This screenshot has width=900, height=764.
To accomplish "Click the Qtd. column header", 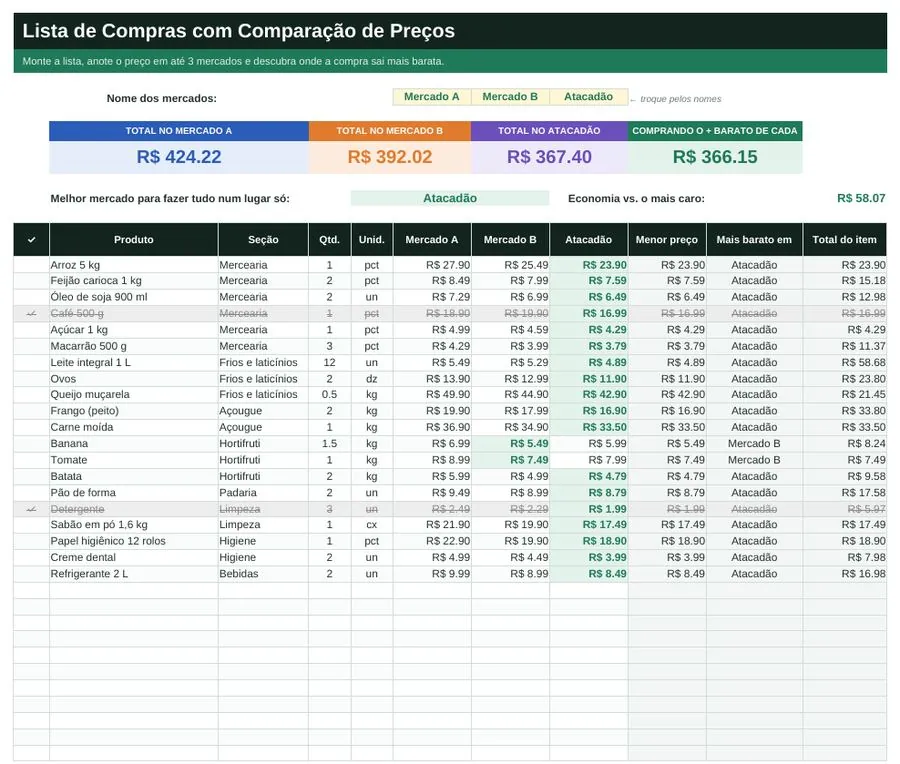I will click(329, 240).
